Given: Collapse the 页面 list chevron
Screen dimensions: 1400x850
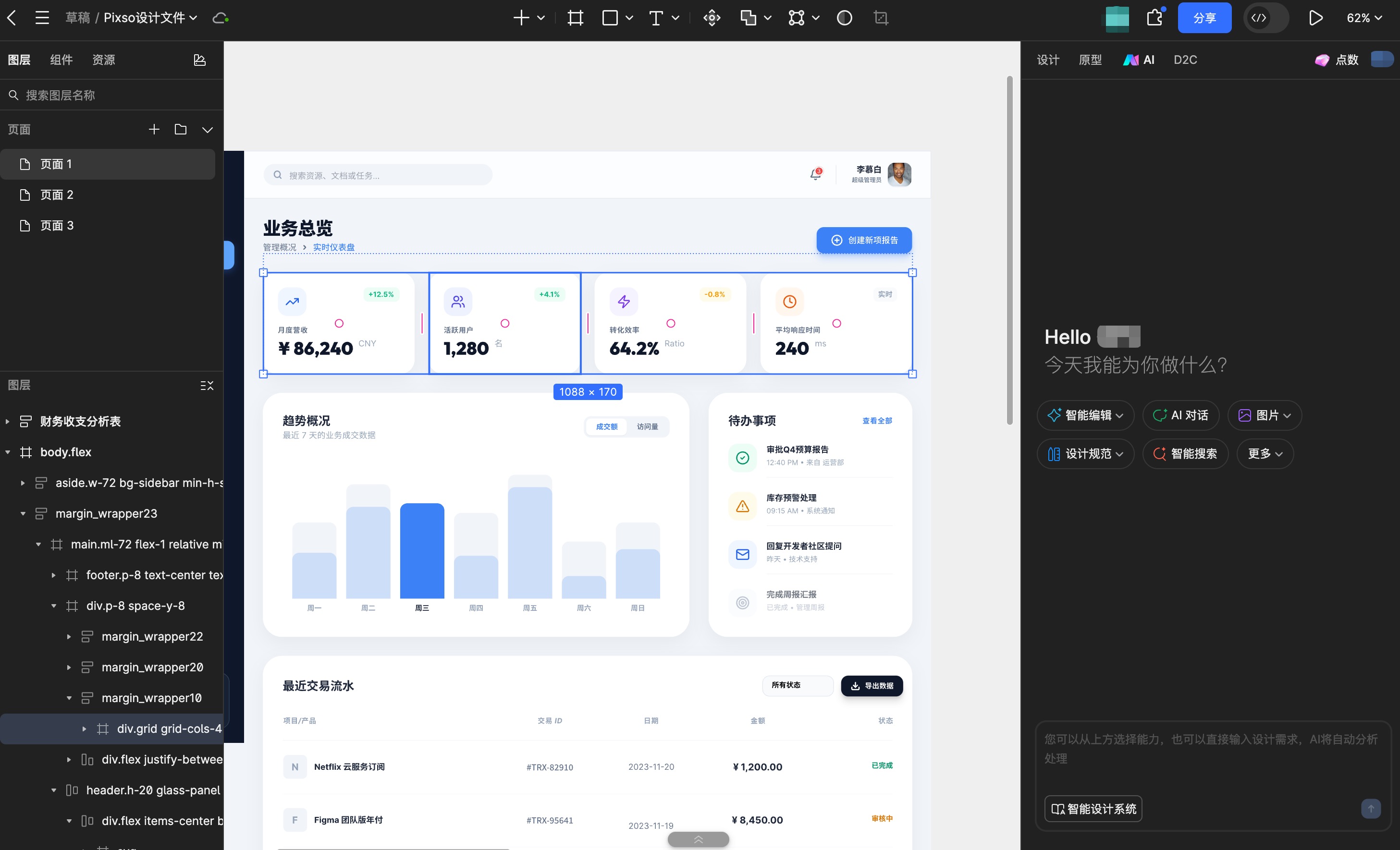Looking at the screenshot, I should (208, 130).
